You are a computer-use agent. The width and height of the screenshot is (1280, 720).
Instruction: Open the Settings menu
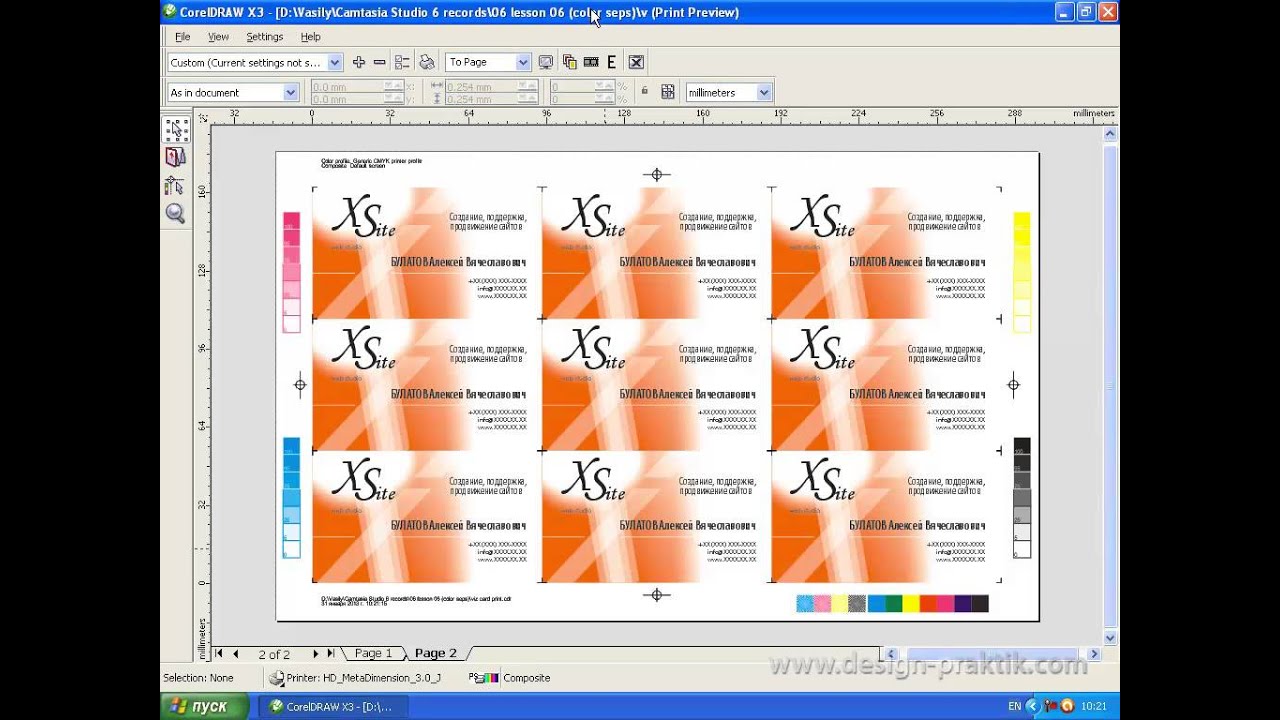click(x=265, y=37)
